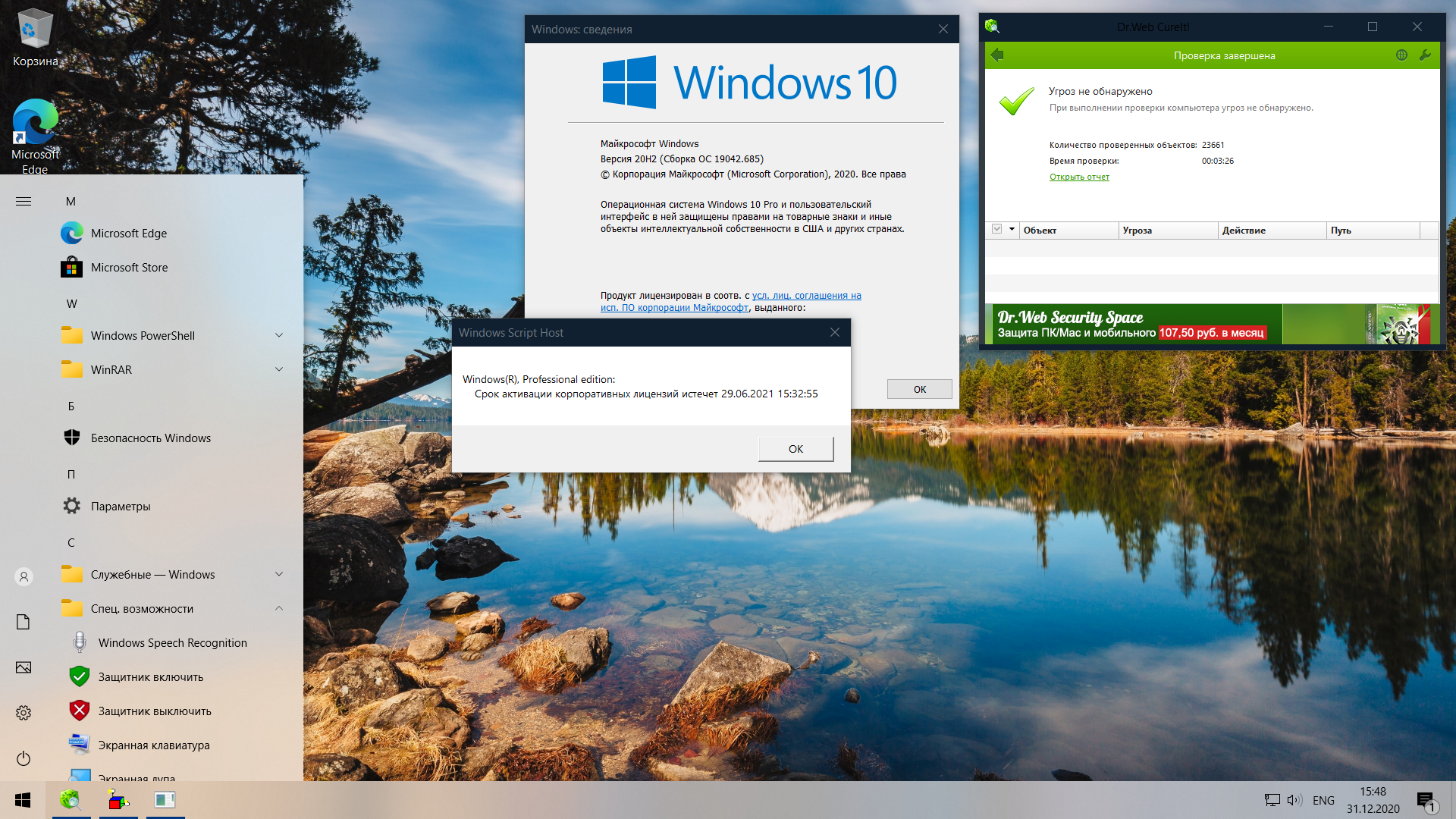Open the notification center icon
Viewport: 1456px width, 819px height.
tap(1426, 801)
